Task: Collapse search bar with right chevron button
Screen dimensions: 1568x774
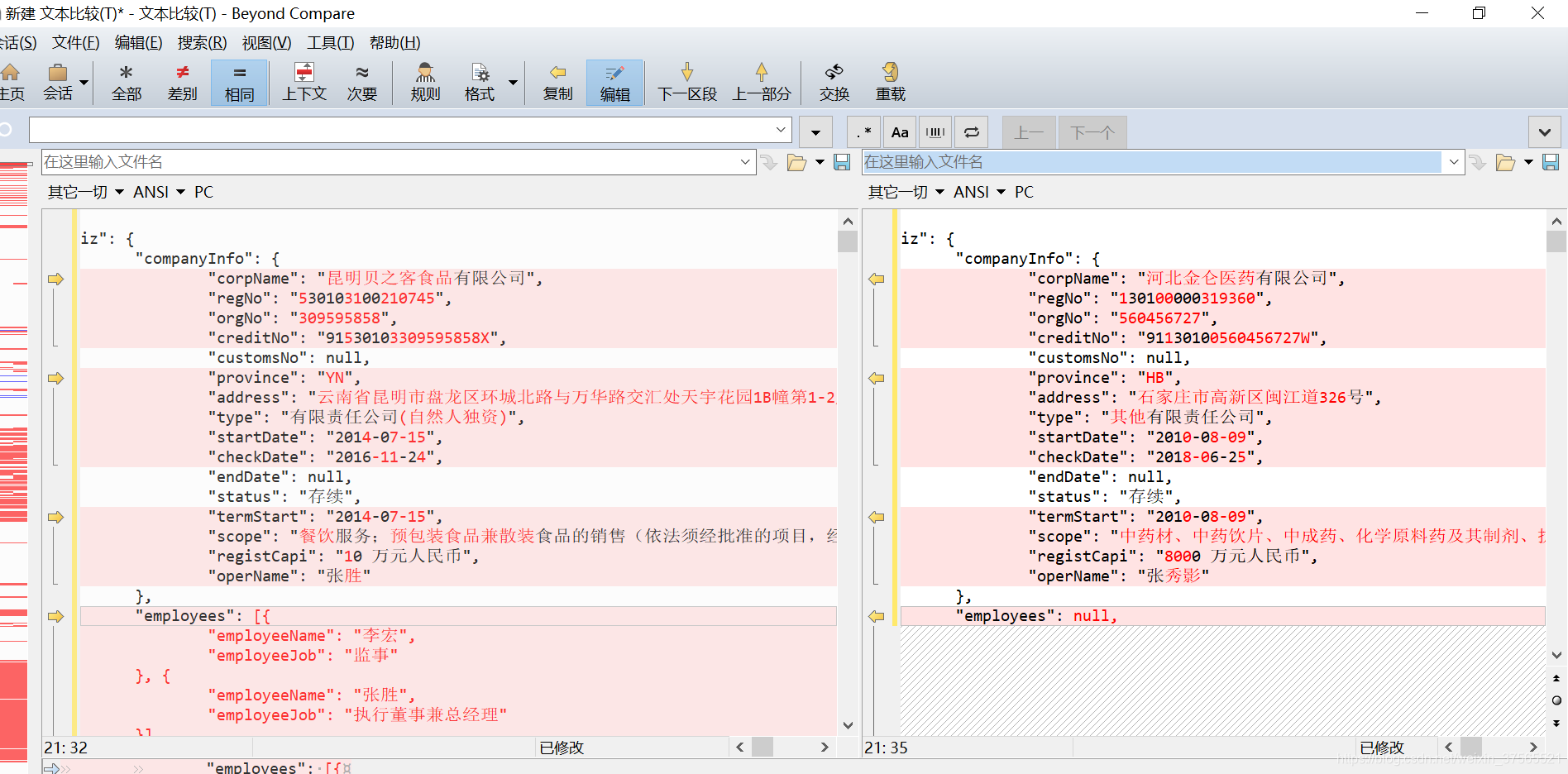Action: (x=1544, y=132)
